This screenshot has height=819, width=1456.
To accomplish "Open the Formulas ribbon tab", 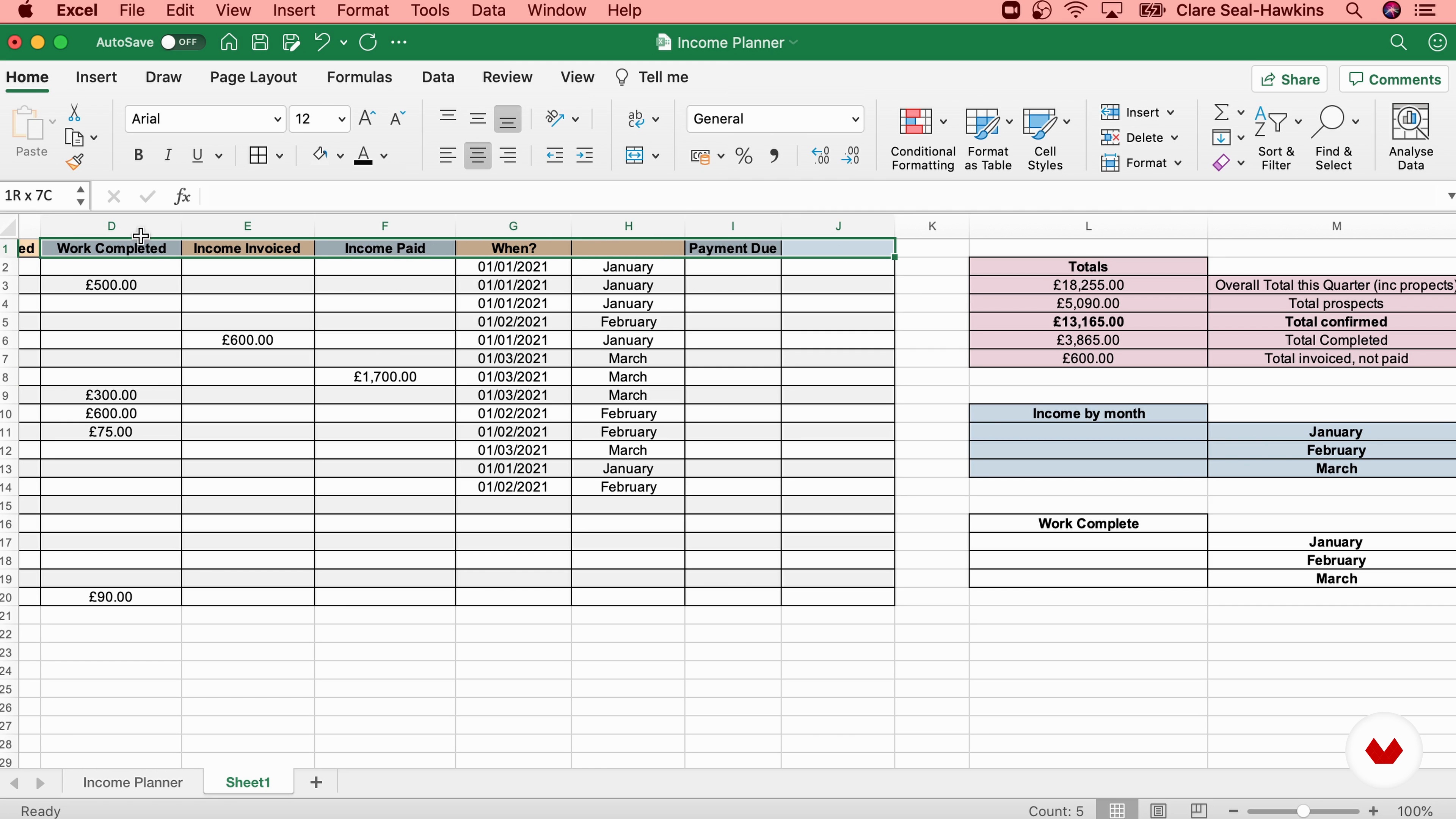I will [359, 77].
